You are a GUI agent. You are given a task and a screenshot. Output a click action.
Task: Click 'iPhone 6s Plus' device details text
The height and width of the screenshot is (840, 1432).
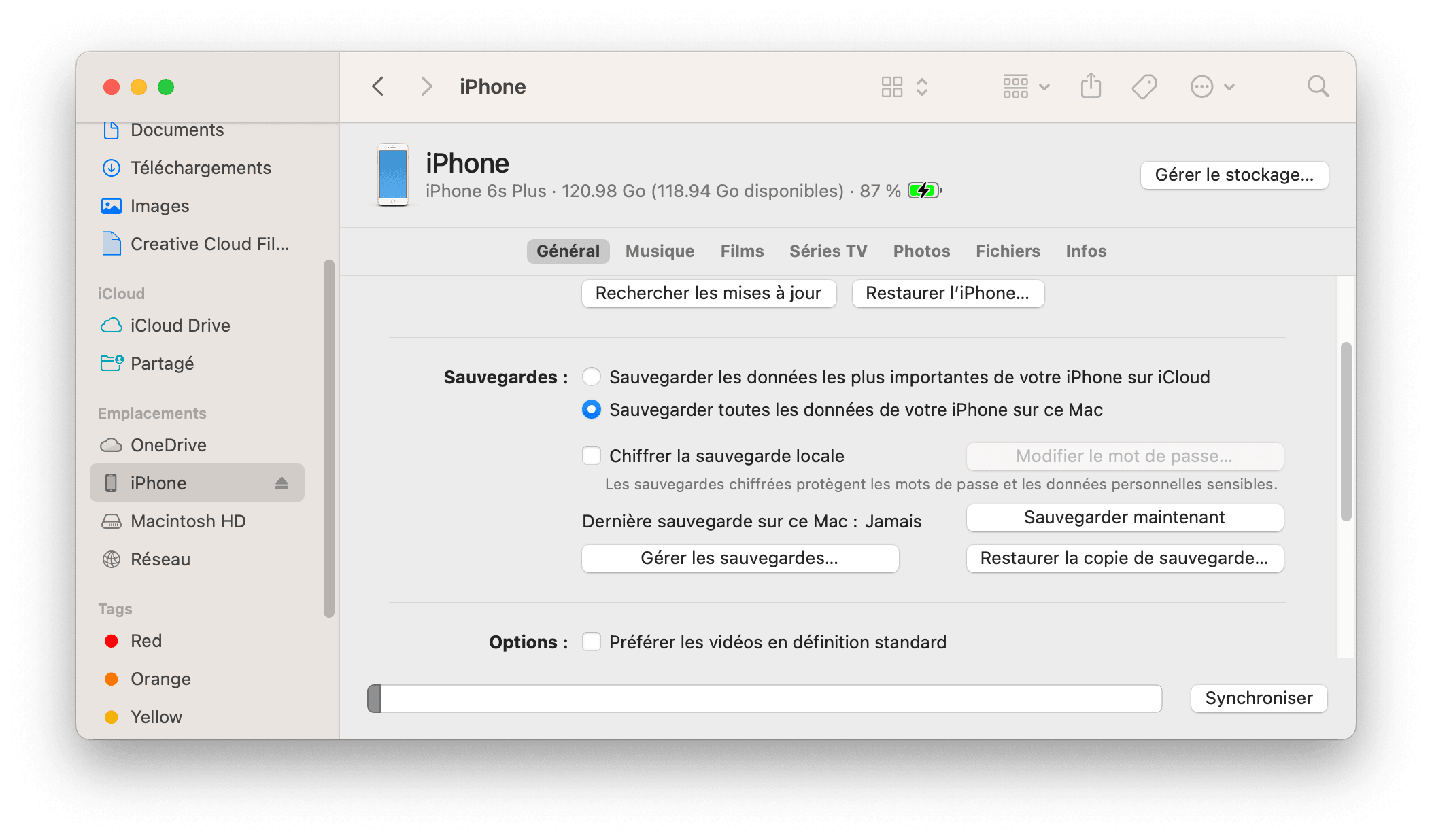486,191
